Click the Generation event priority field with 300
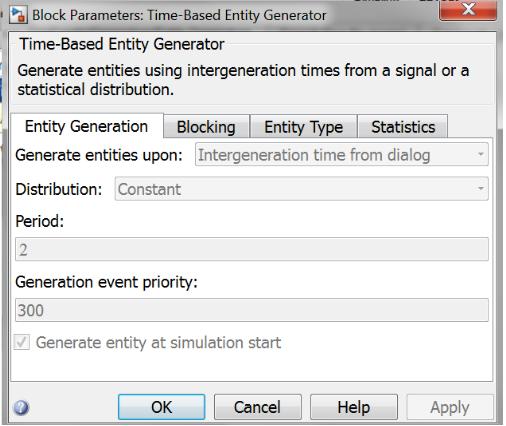 [252, 310]
